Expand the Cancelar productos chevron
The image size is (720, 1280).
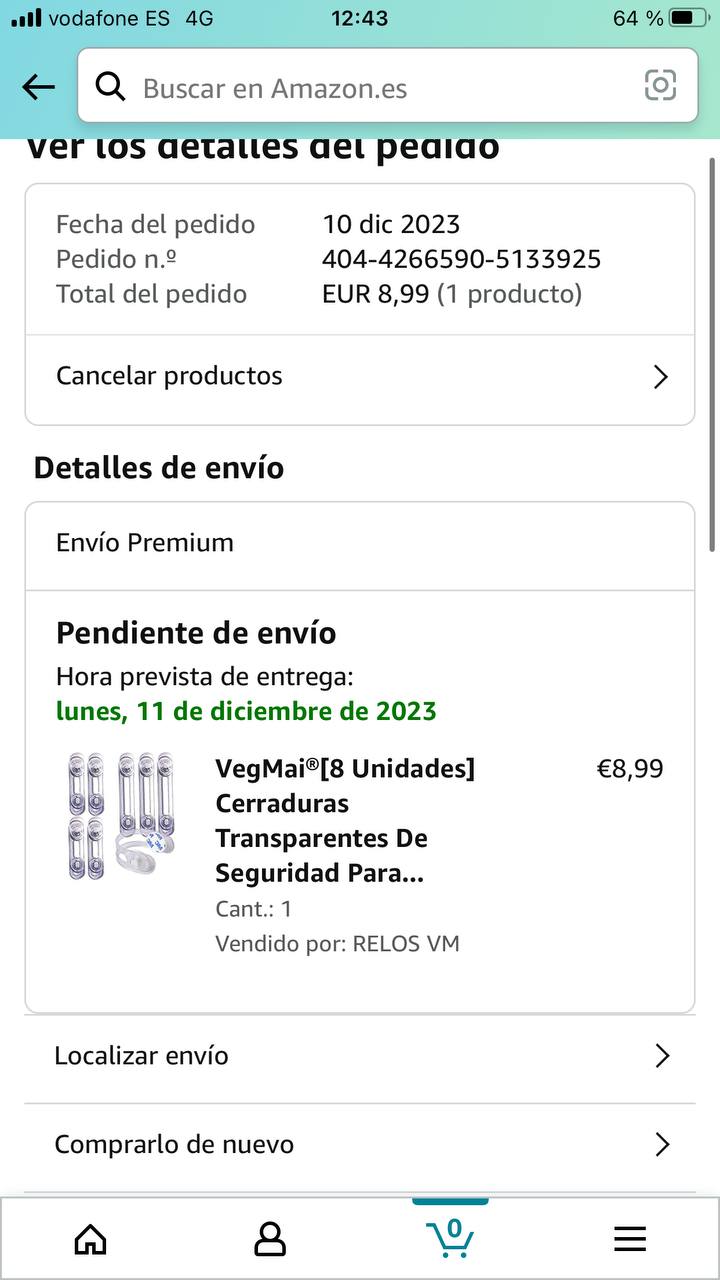pos(660,377)
